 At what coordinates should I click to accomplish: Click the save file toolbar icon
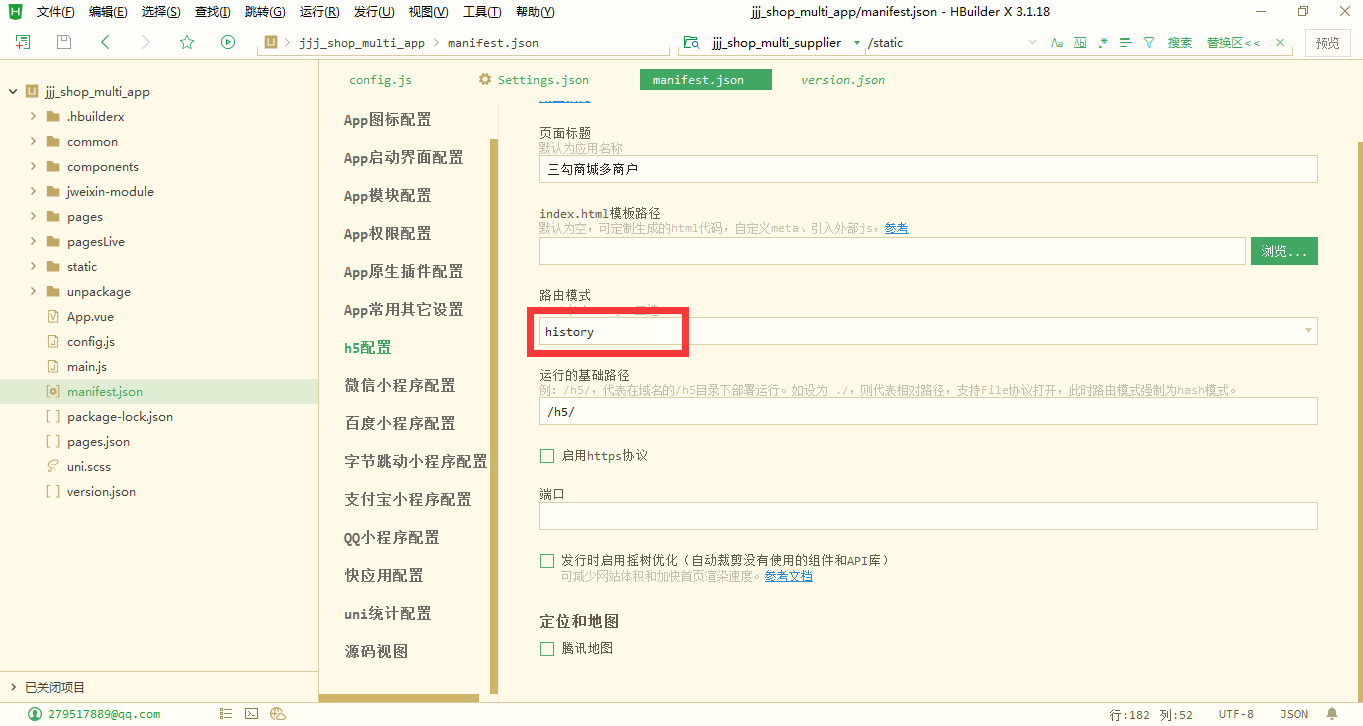coord(64,42)
